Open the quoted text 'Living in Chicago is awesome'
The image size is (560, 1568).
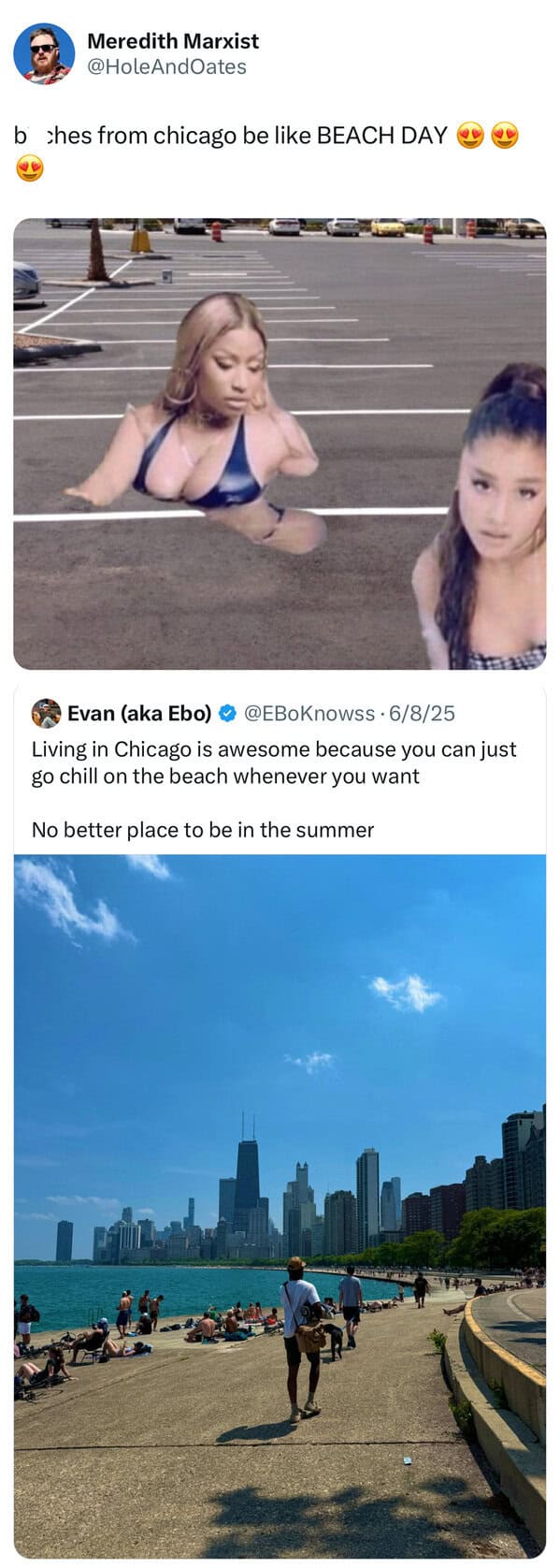274,762
